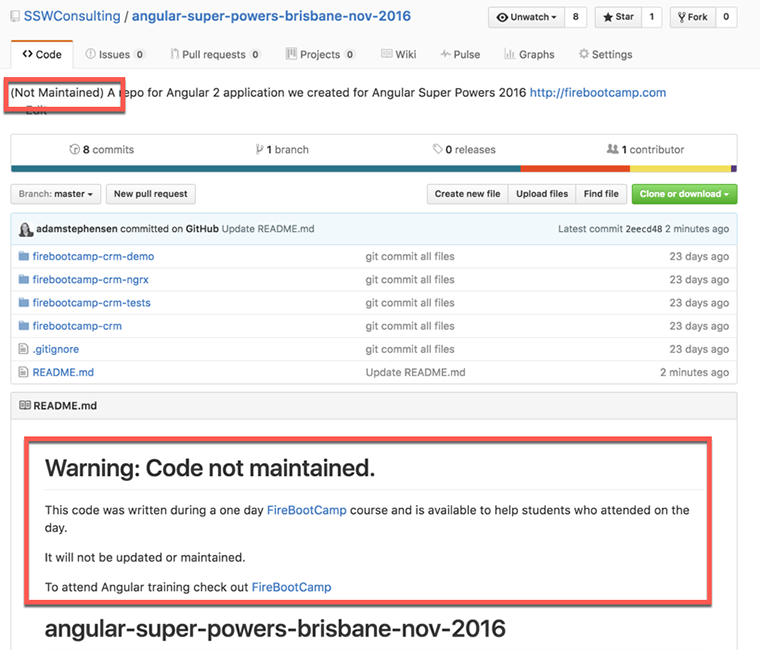Click the file icon next to README.md
This screenshot has height=650, width=760.
tap(24, 372)
